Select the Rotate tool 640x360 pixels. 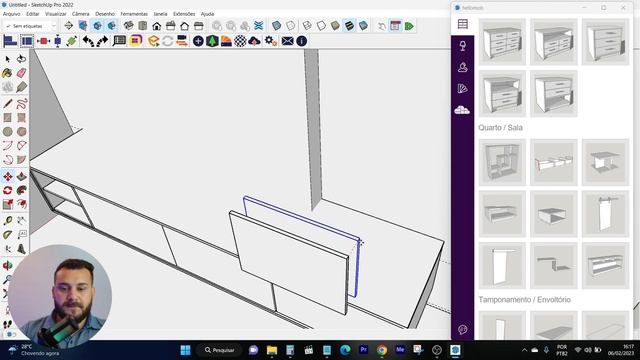(x=7, y=190)
